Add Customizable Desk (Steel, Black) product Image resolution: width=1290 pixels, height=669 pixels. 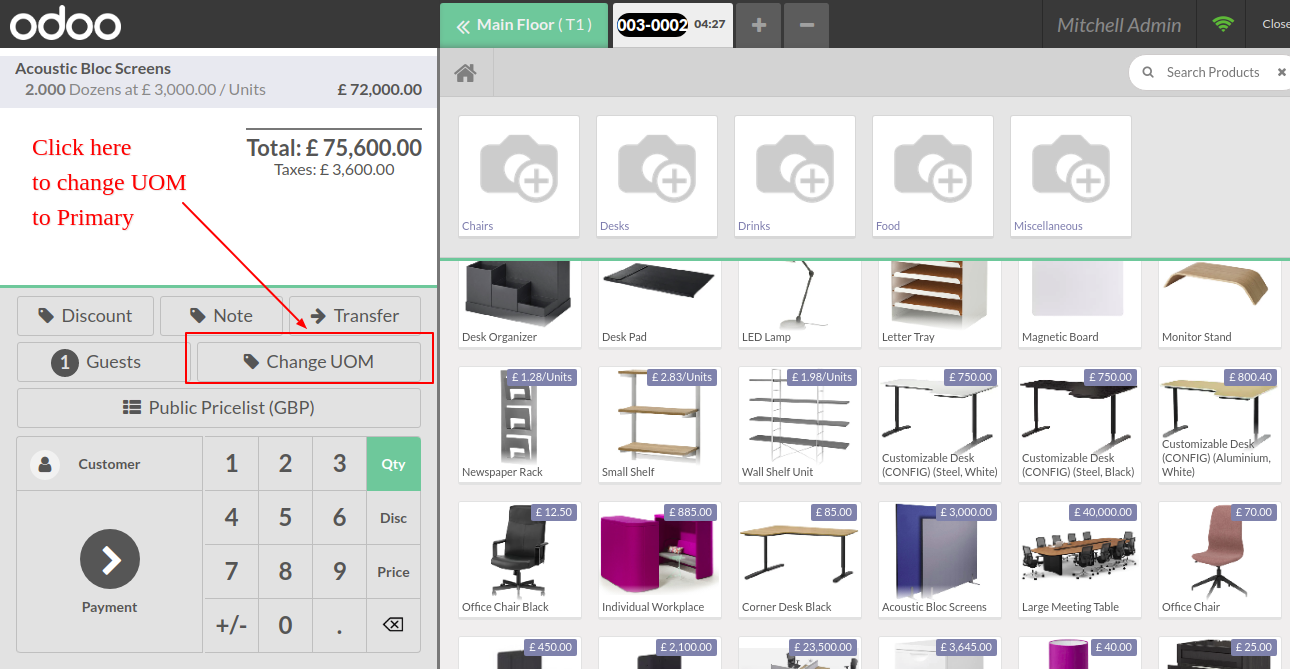1080,424
